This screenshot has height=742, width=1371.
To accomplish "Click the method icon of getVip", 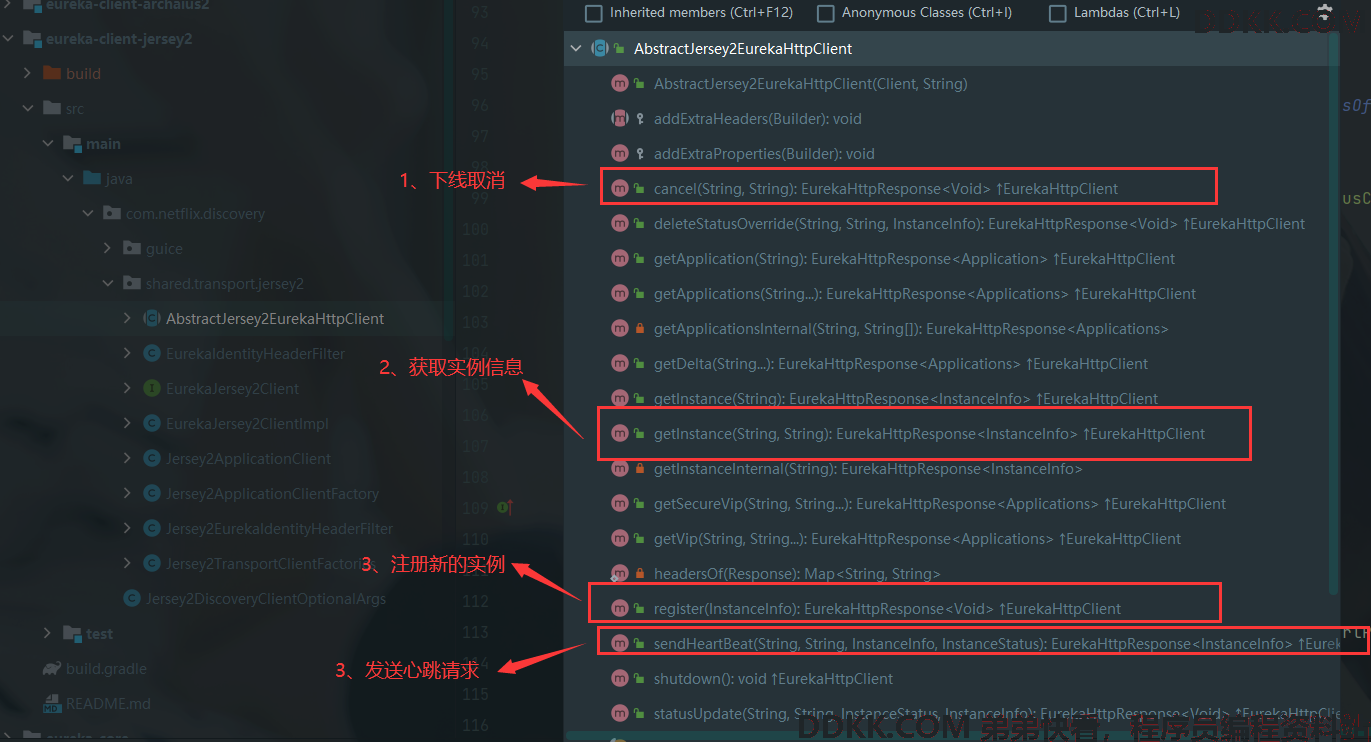I will (x=619, y=539).
